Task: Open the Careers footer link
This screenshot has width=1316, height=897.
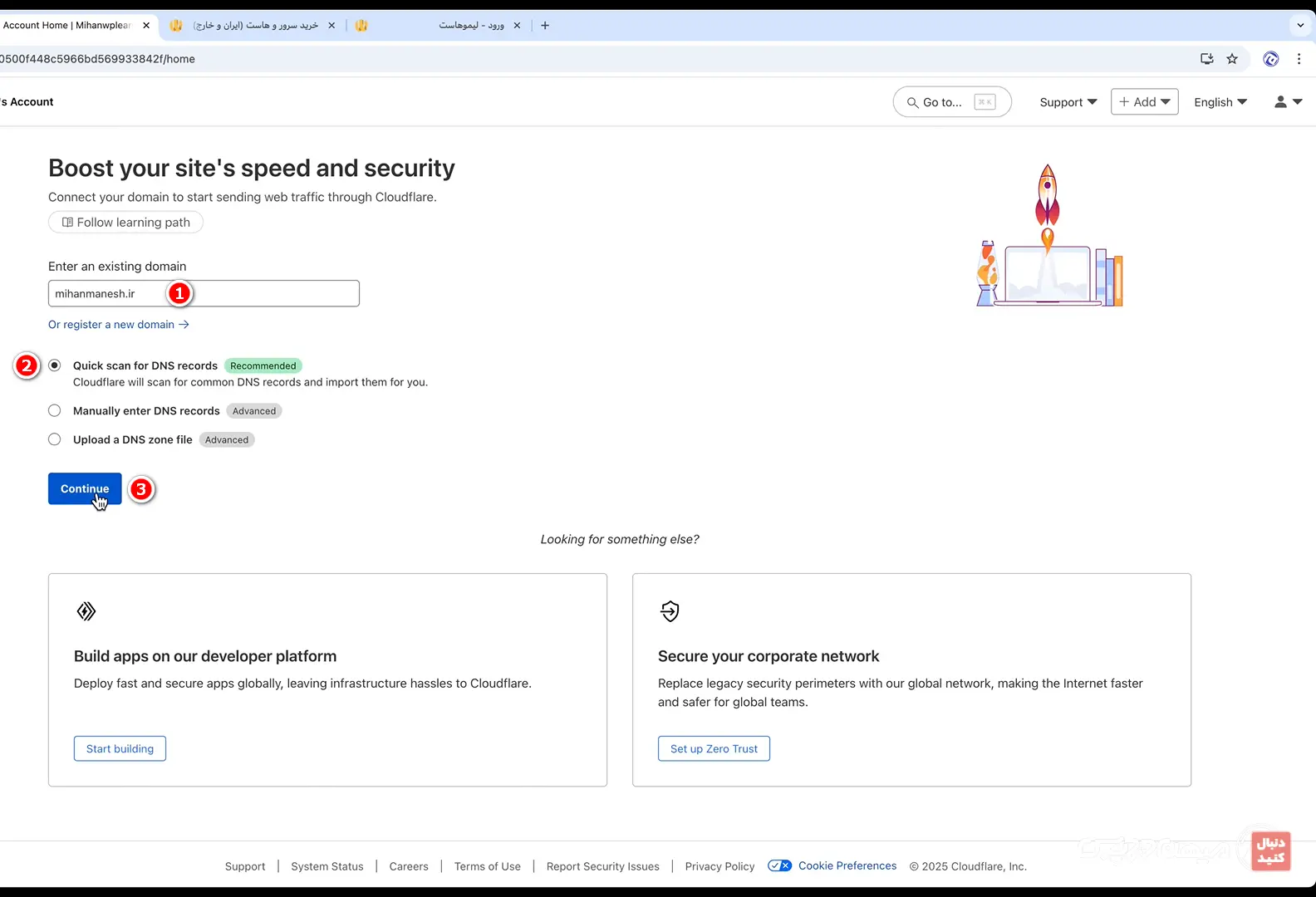Action: tap(409, 866)
